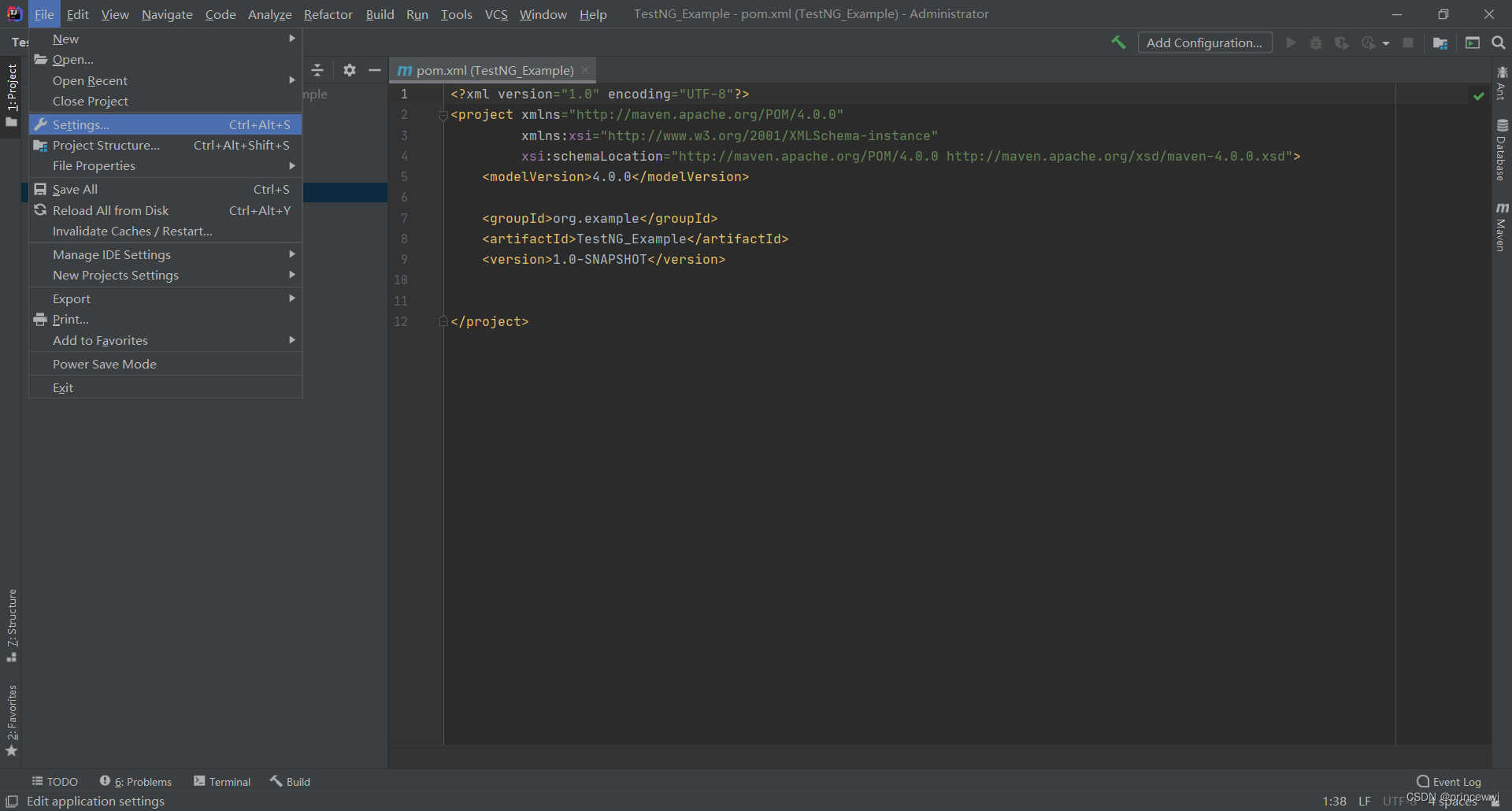
Task: Close the pom.xml editor tab
Action: tap(585, 70)
